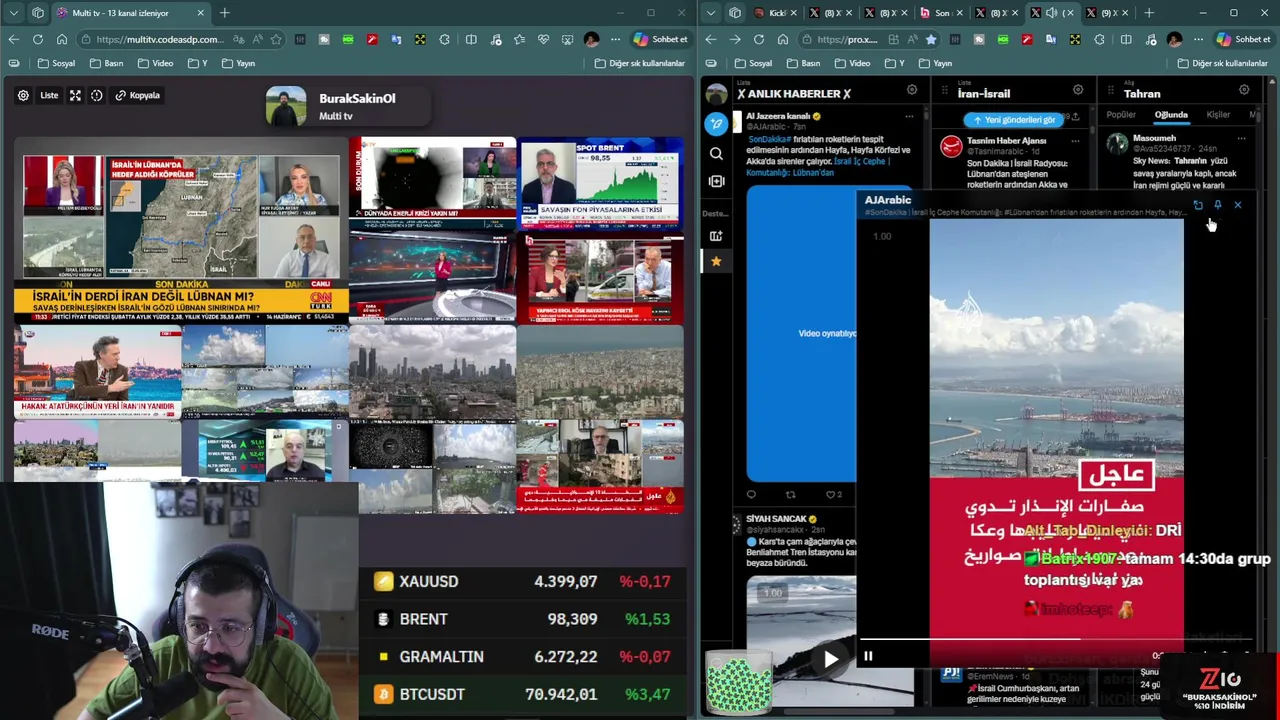The image size is (1280, 720).
Task: Click the compose post button in X sidebar
Action: 716,124
